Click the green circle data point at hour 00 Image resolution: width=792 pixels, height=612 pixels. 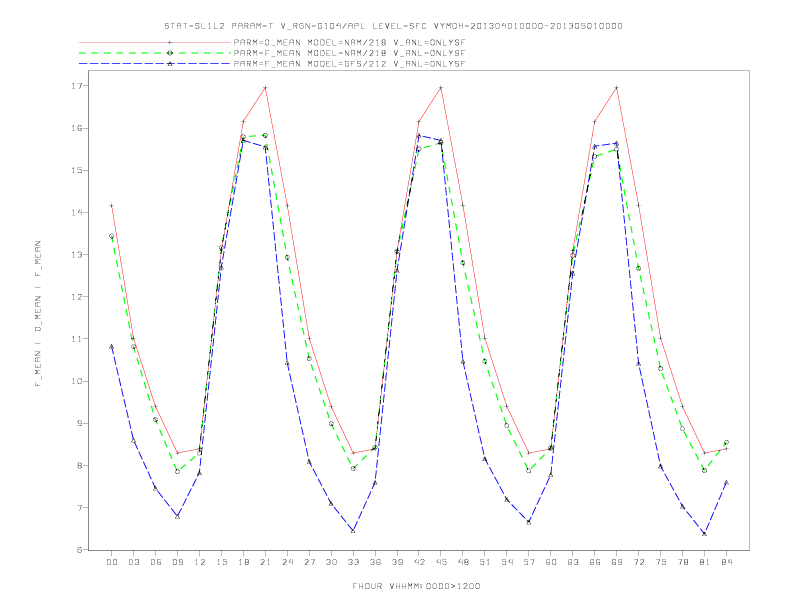[112, 236]
